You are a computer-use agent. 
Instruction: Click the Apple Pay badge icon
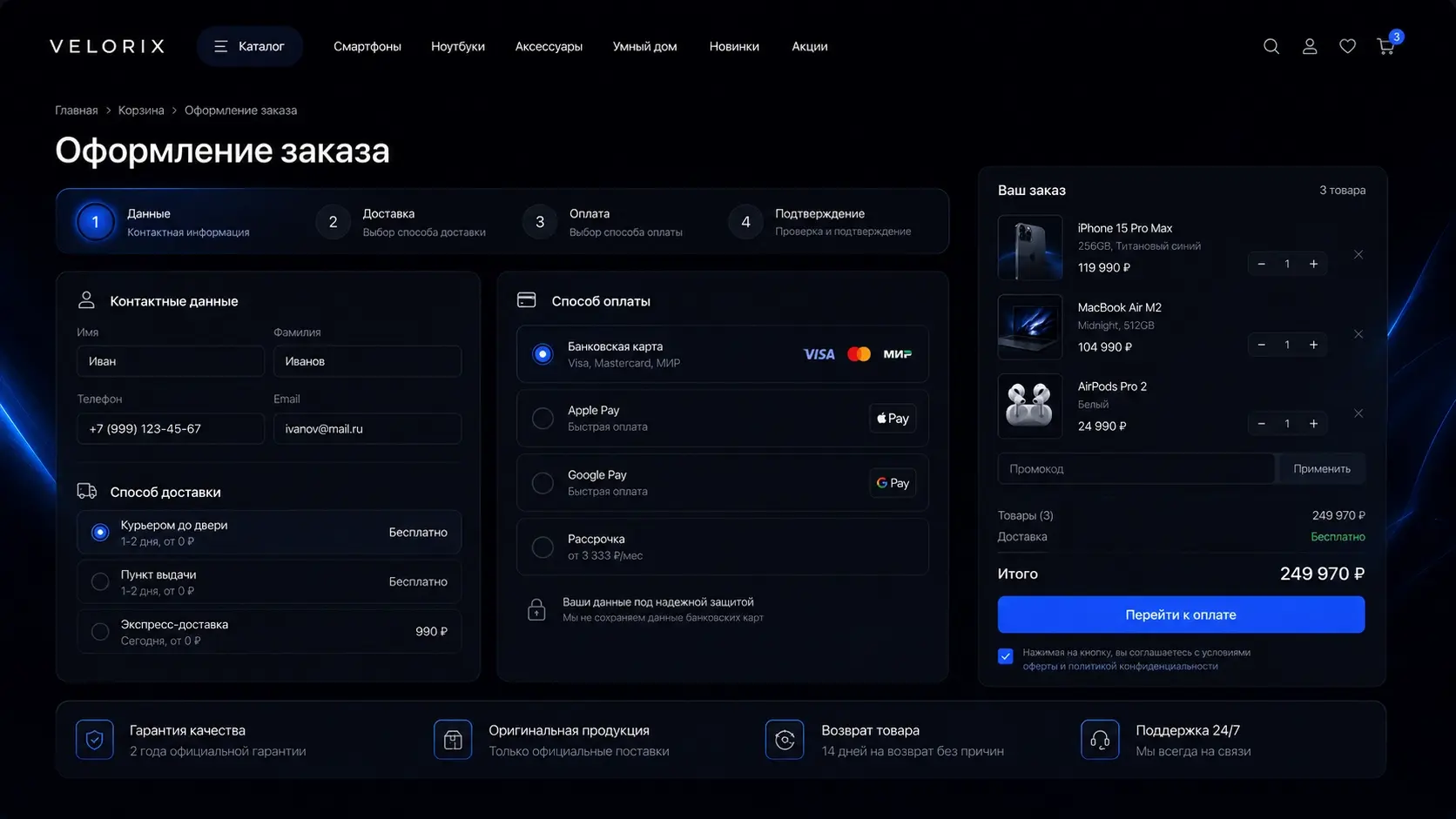893,419
